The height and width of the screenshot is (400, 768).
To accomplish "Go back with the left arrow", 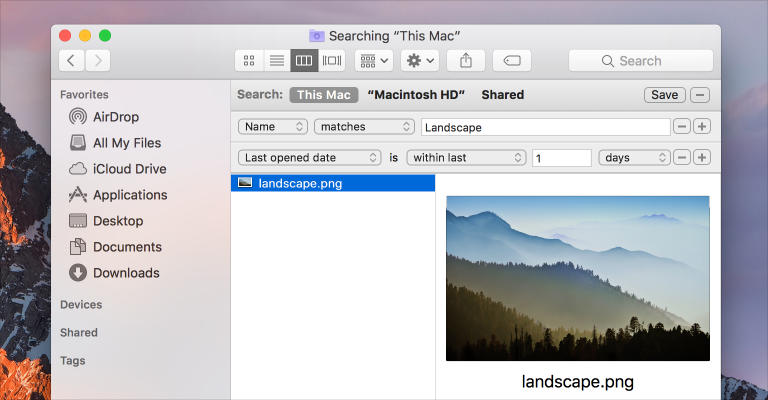I will pos(71,61).
